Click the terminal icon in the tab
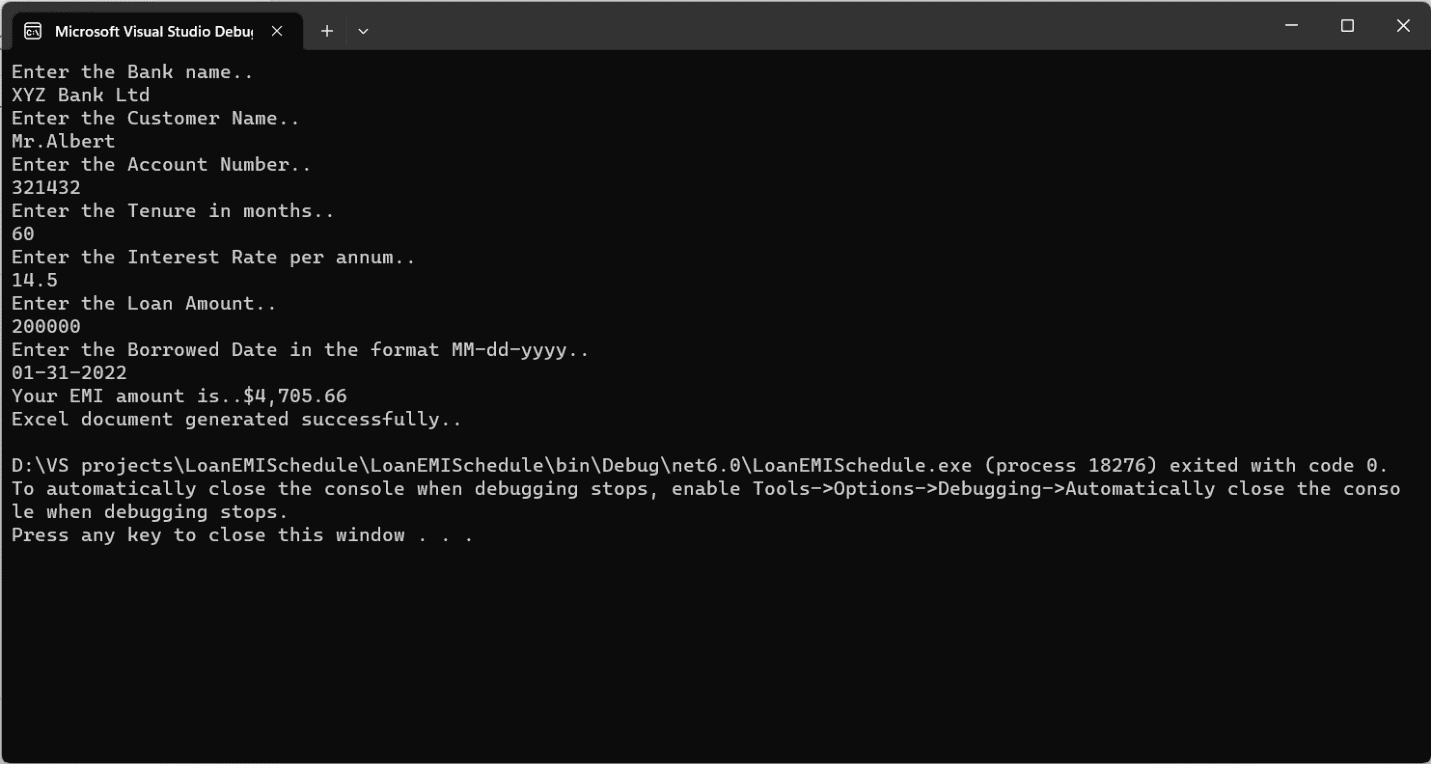Screen dimensions: 1431x764 [32, 31]
